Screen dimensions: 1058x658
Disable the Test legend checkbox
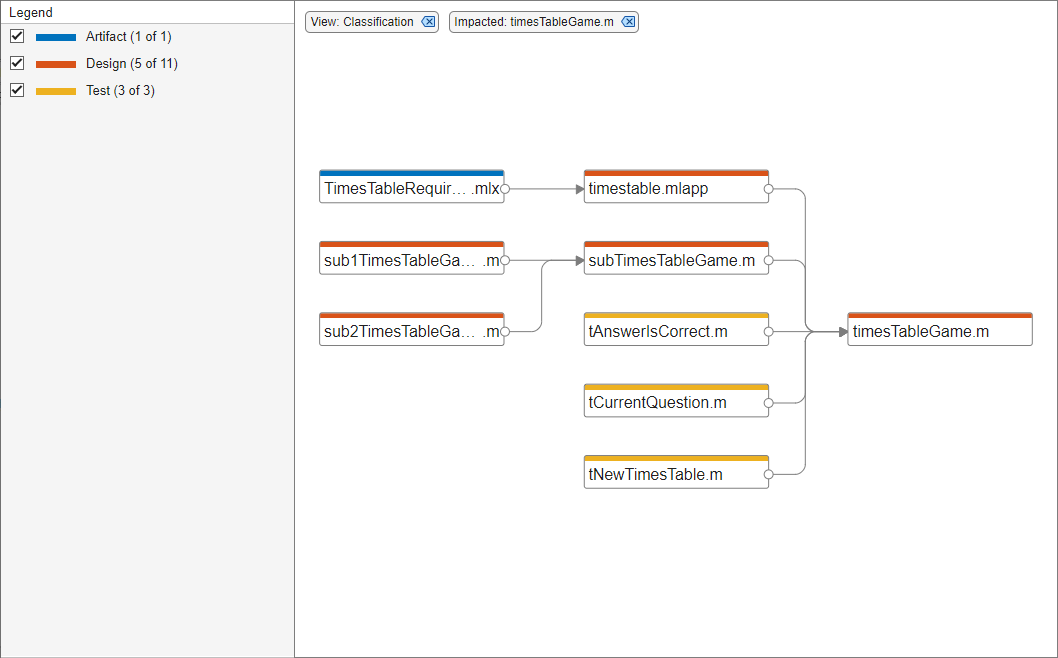[x=17, y=91]
